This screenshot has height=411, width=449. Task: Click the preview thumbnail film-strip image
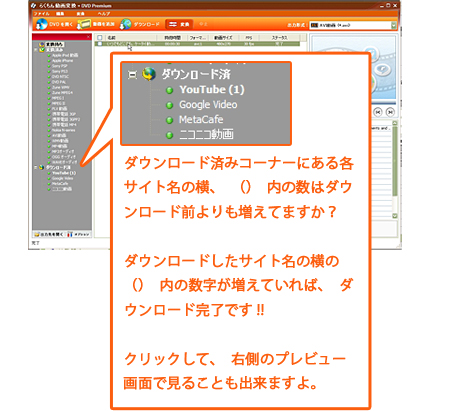(x=384, y=68)
